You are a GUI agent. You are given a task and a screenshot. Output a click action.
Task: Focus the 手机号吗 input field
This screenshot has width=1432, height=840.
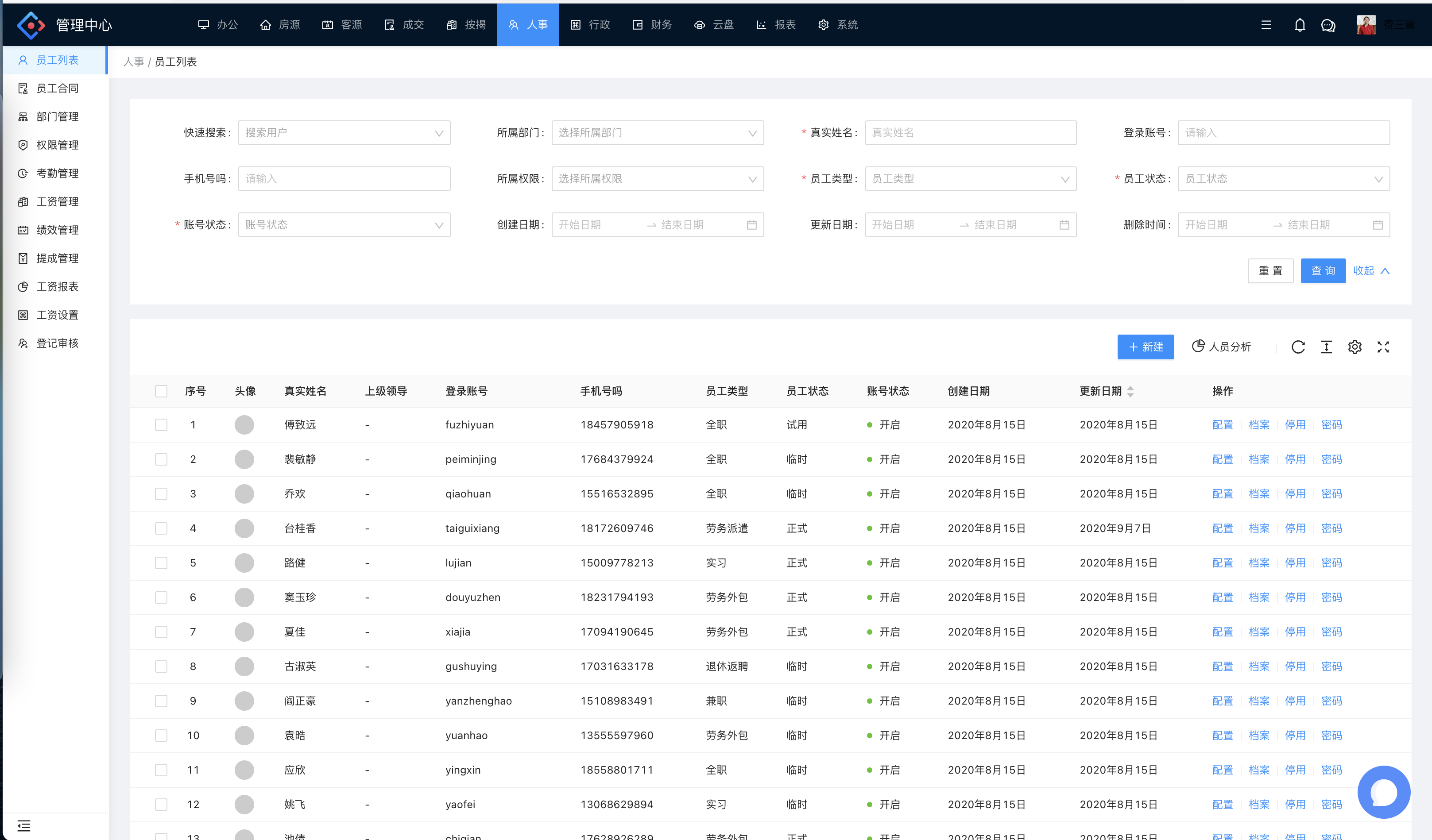click(x=344, y=179)
